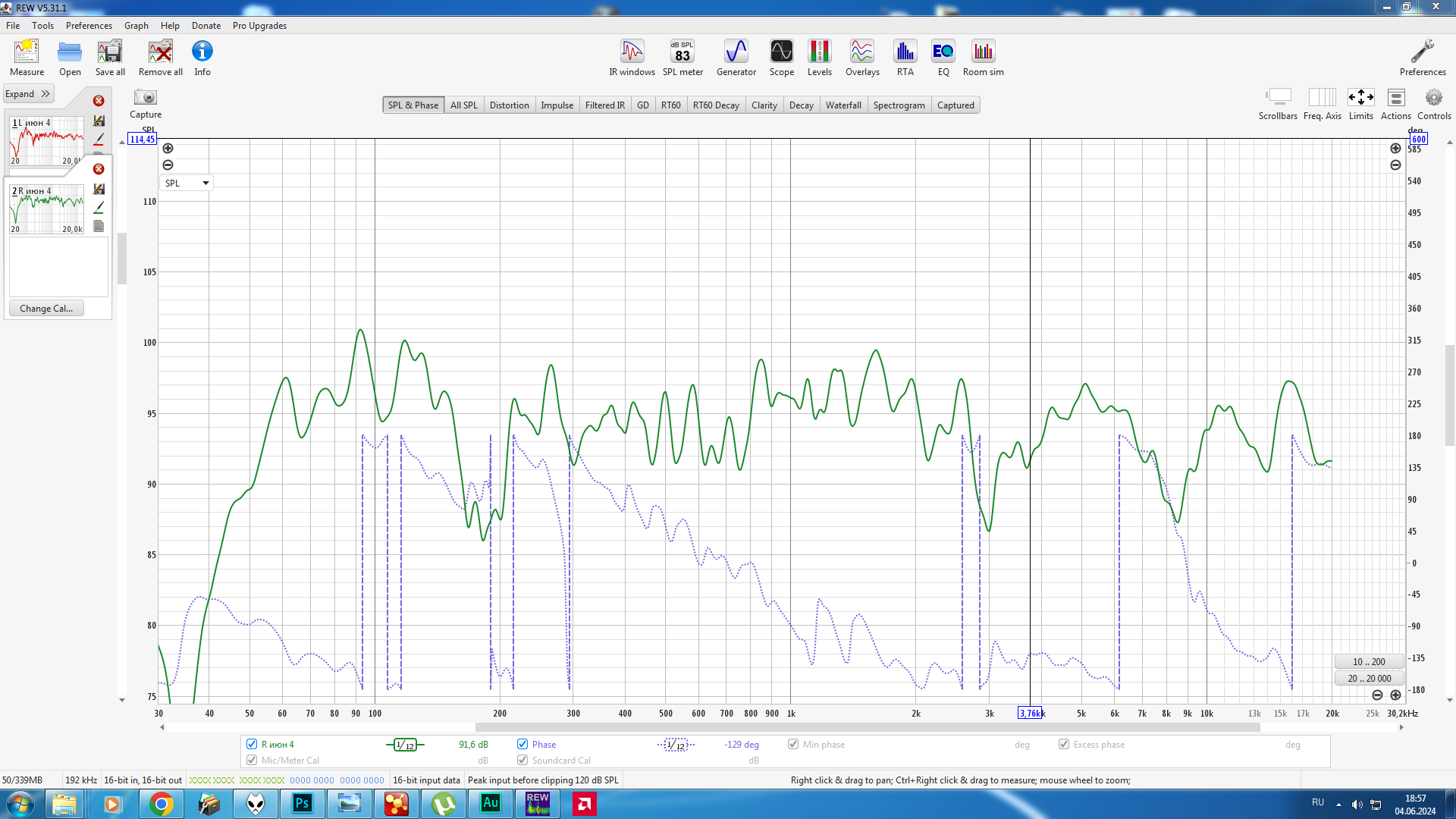1456x819 pixels.
Task: Open the SPL axis dropdown
Action: (186, 183)
